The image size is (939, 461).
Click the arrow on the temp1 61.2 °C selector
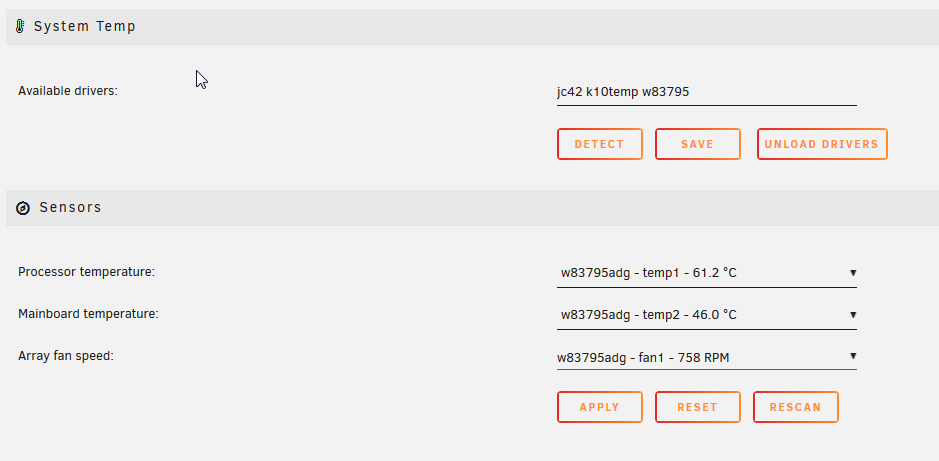pyautogui.click(x=853, y=273)
